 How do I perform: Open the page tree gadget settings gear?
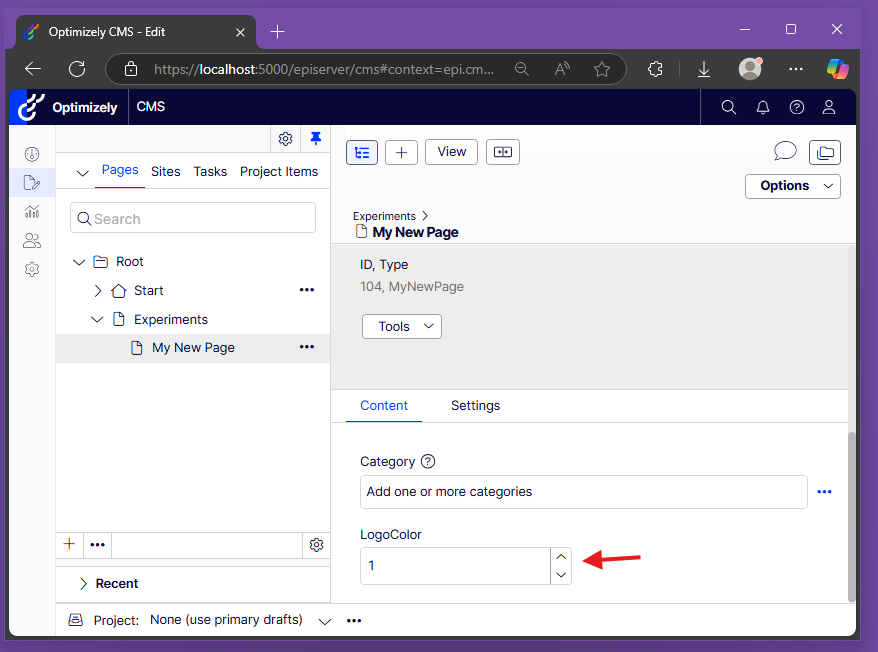316,544
